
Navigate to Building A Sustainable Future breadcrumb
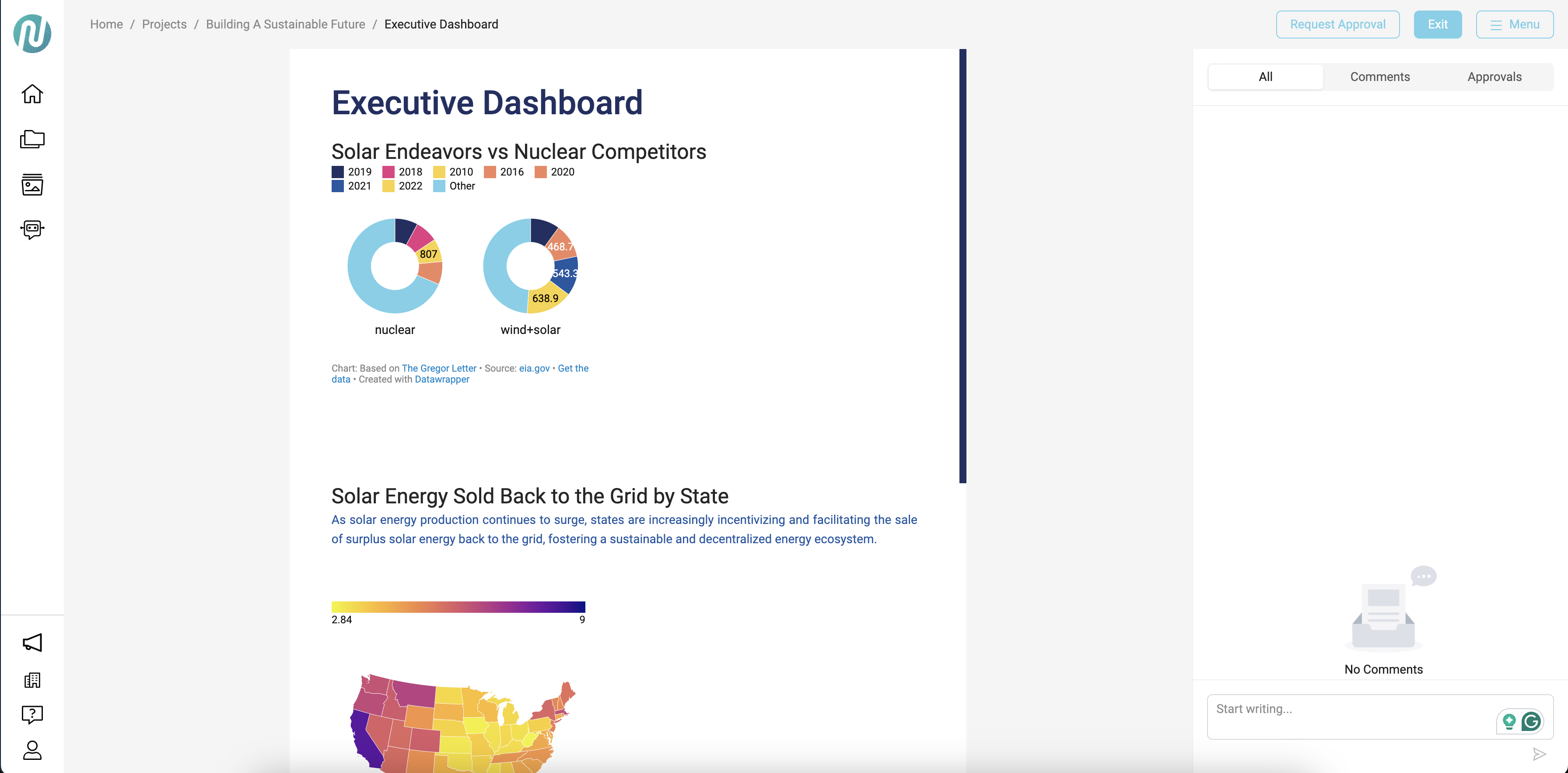pos(285,24)
